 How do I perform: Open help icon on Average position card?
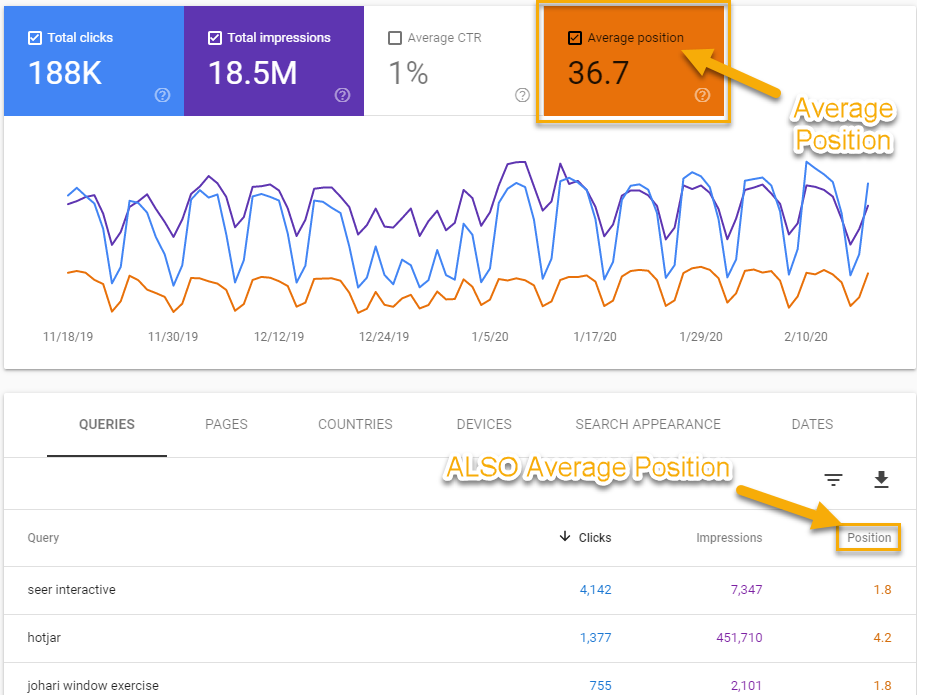[x=702, y=95]
